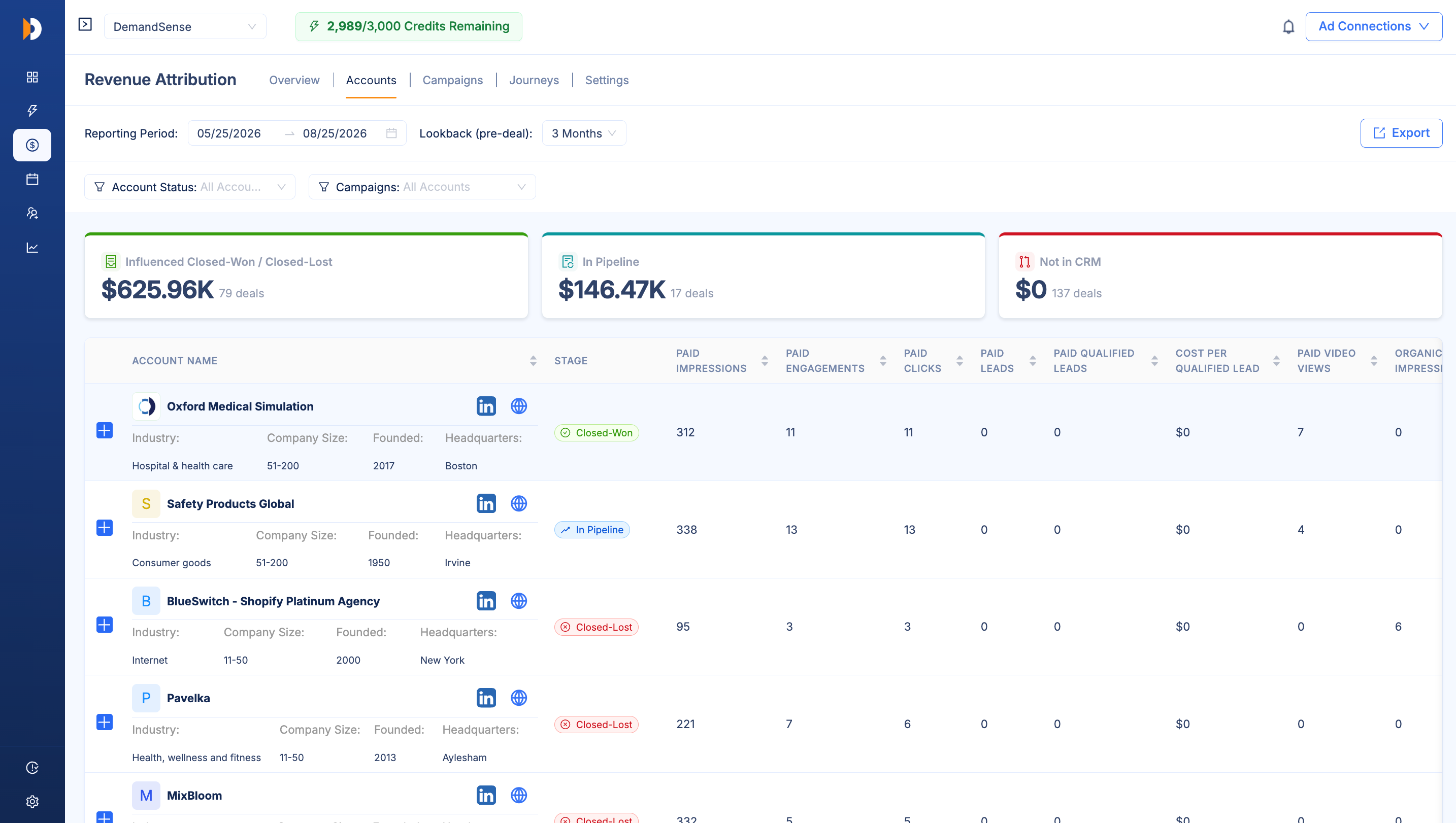Viewport: 1456px width, 823px height.
Task: Open the Safety Products Global account
Action: (230, 504)
